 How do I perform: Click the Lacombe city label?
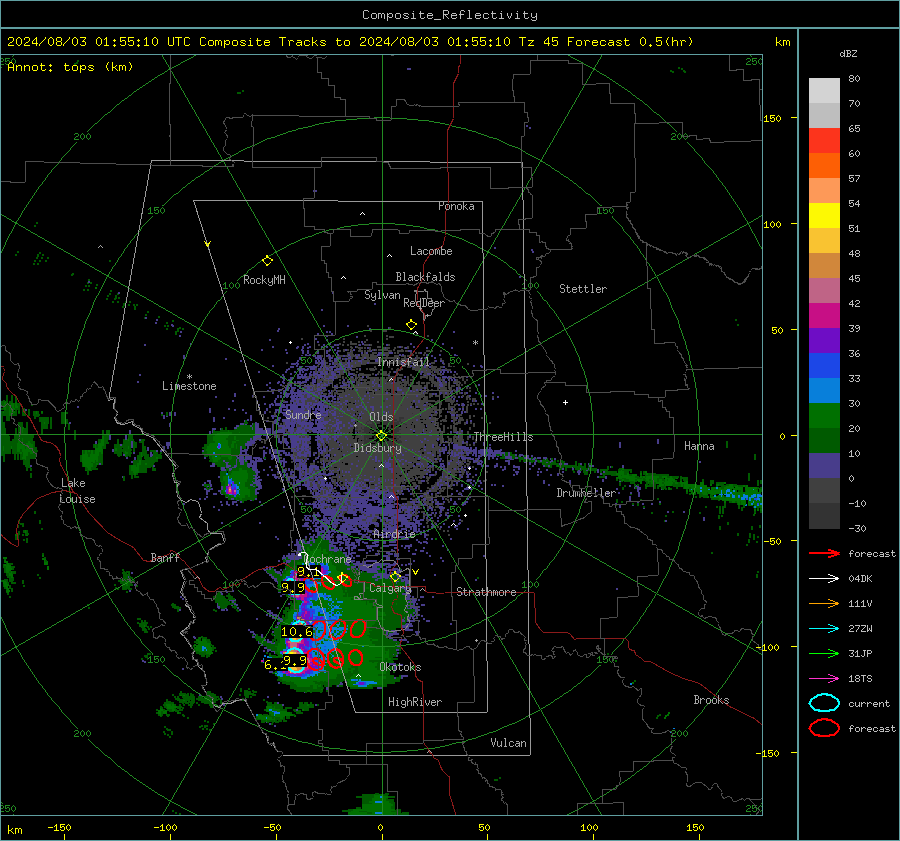431,251
